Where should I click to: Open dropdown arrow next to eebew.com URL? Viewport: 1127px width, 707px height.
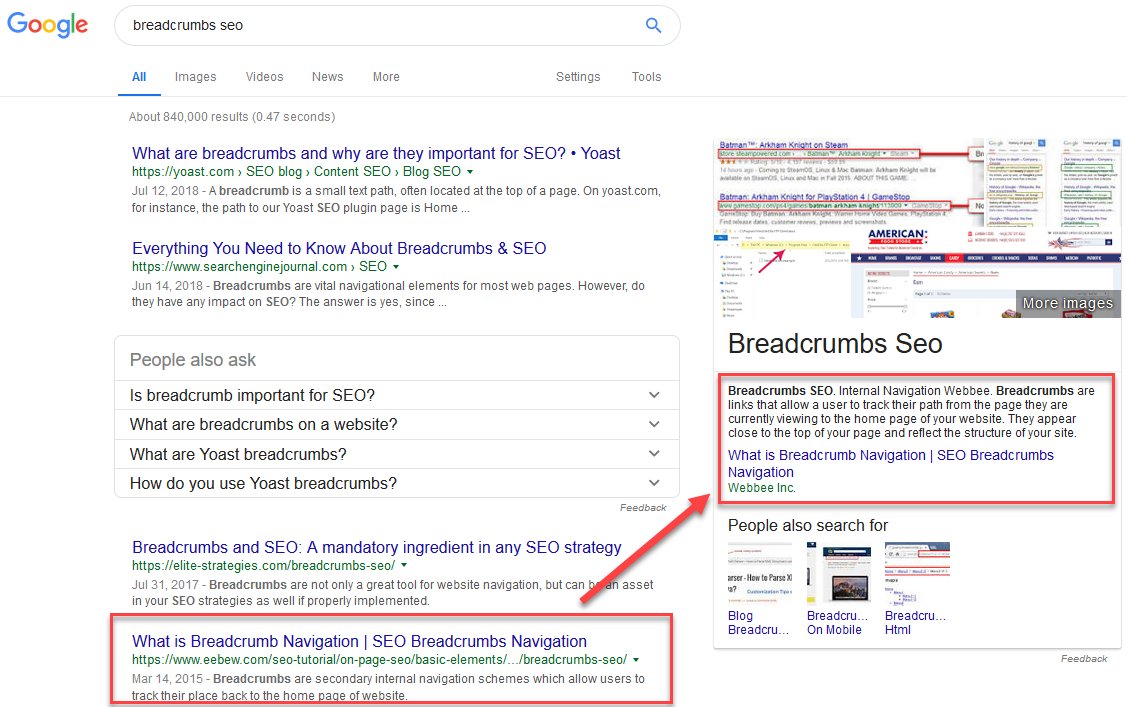636,660
